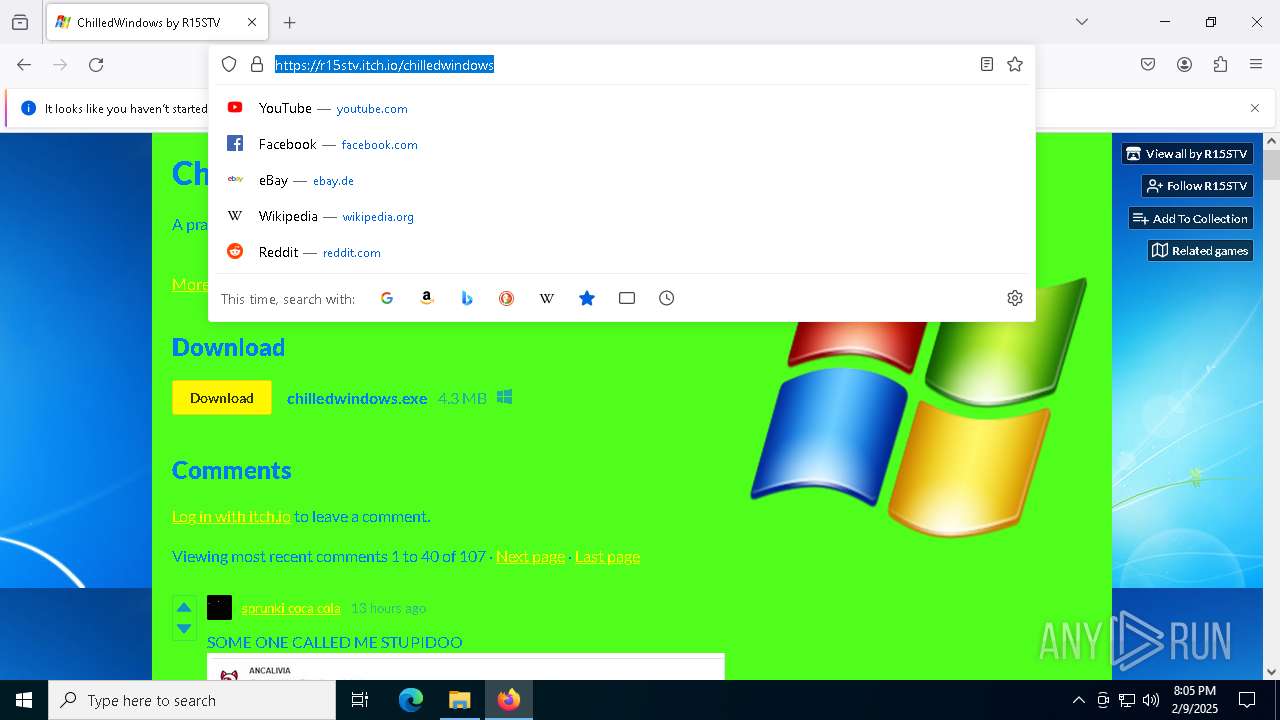Click the page vertical scrollbar thumb

(1271, 165)
